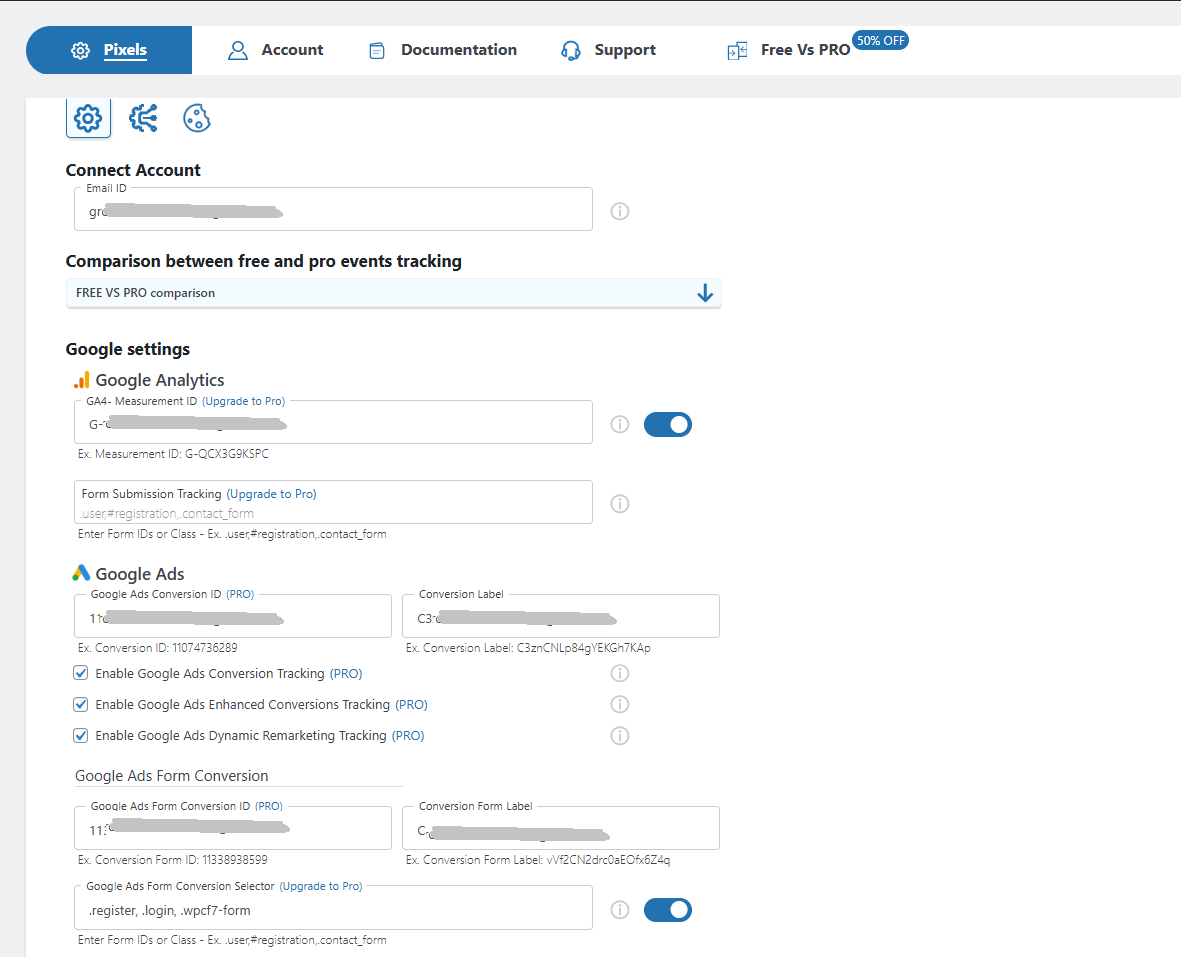Click PRO link next to Google Ads Conversion ID
The image size is (1181, 957).
[240, 594]
